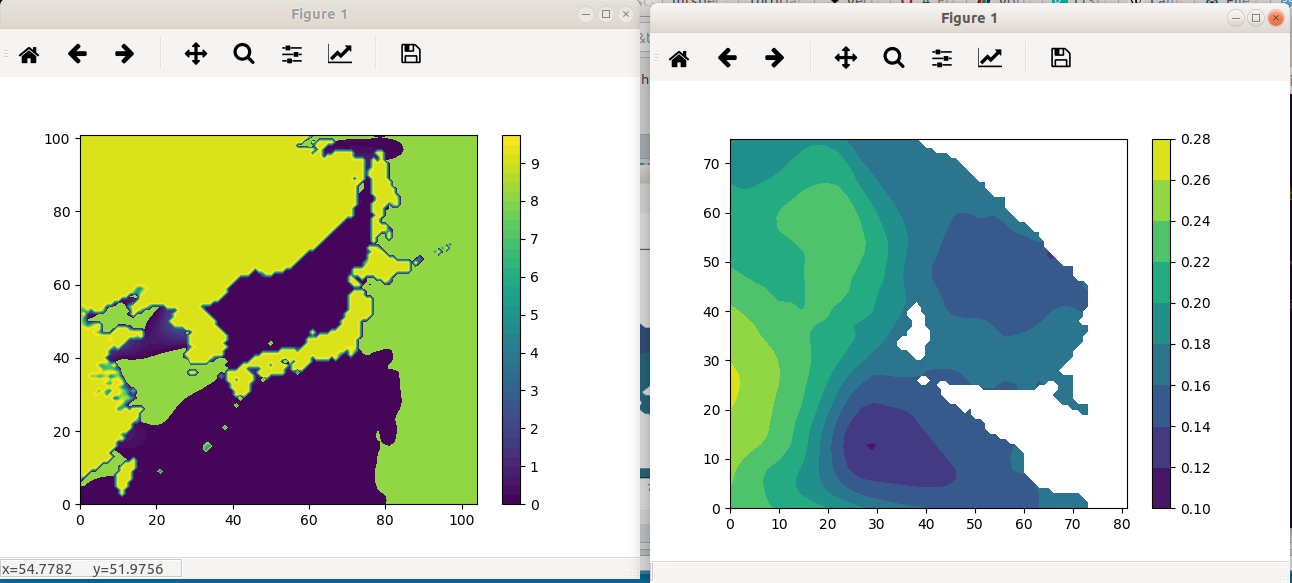The image size is (1292, 583).
Task: Activate magnifier Zoom tool in right figure
Action: (x=894, y=58)
